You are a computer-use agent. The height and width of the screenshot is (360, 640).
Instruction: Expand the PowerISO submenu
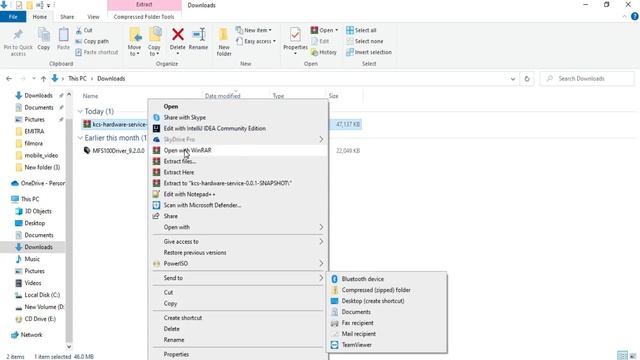(239, 264)
